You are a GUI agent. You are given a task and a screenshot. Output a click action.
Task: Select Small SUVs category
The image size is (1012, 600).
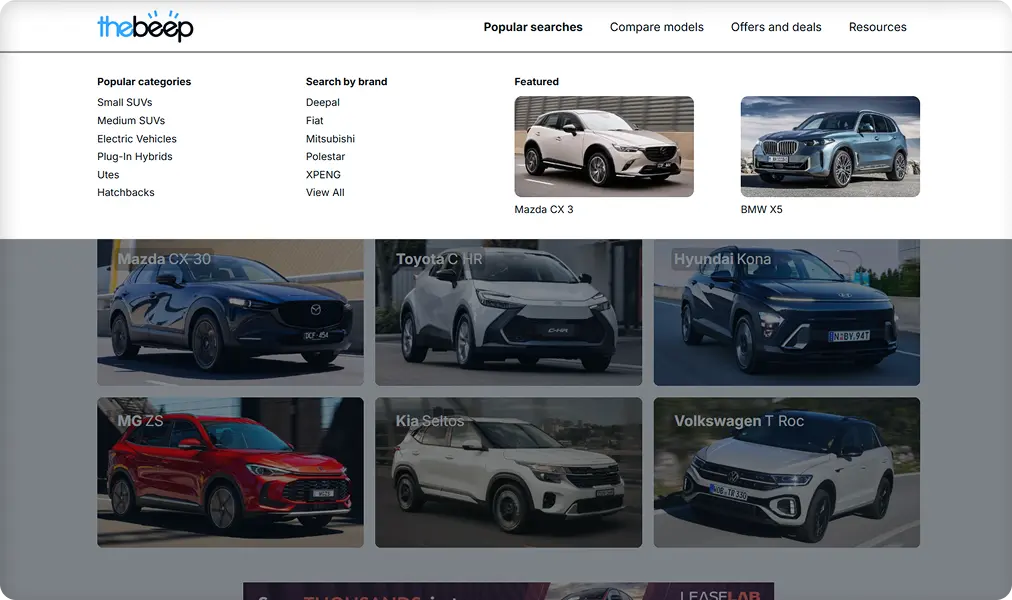click(125, 102)
